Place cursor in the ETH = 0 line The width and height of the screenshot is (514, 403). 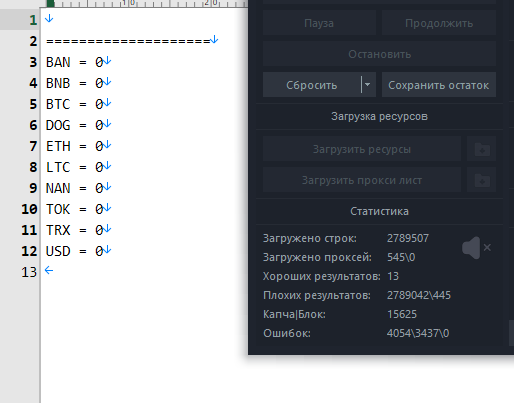(78, 146)
